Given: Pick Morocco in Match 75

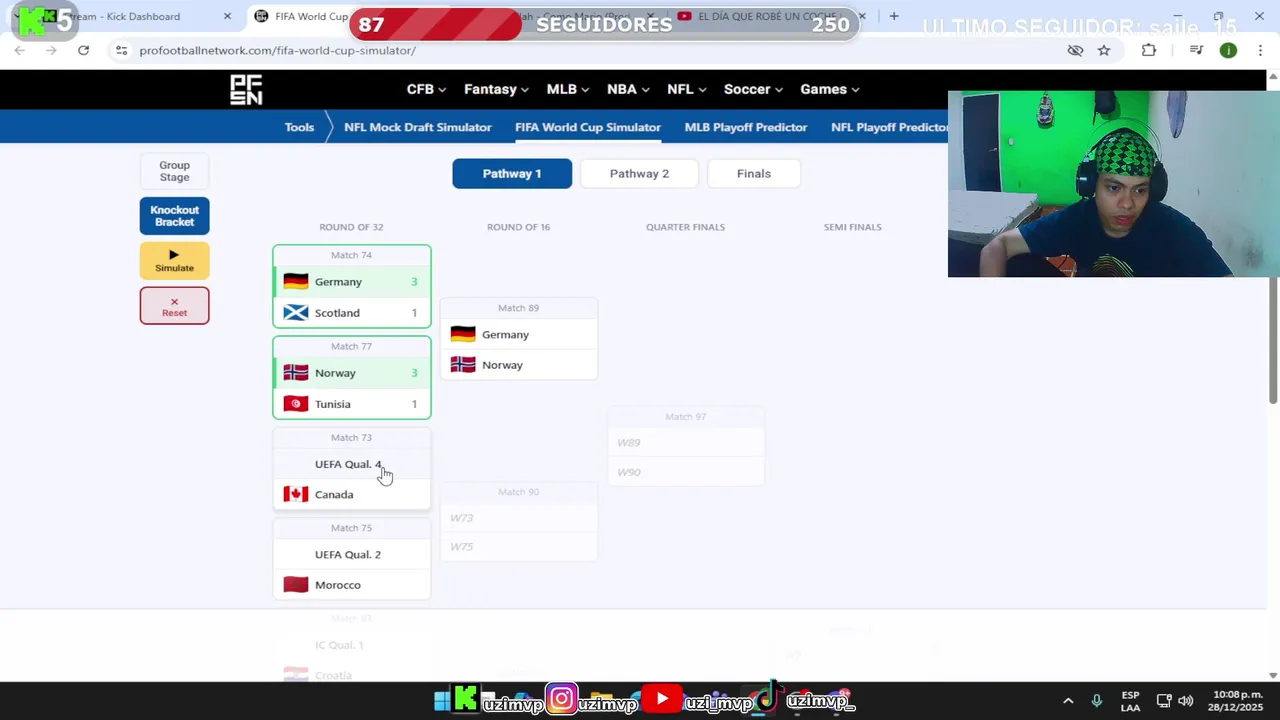Looking at the screenshot, I should click(352, 585).
